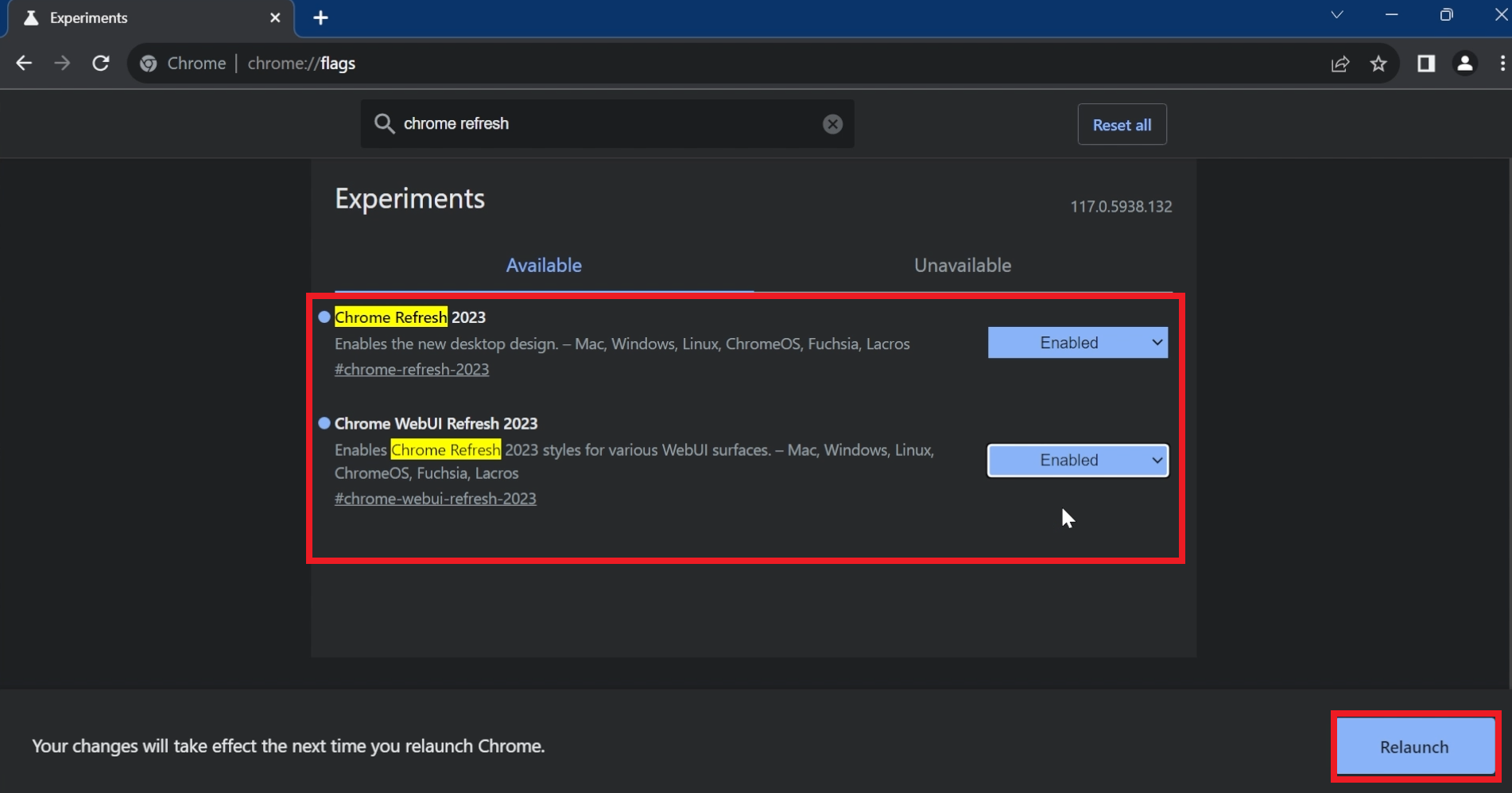The height and width of the screenshot is (793, 1512).
Task: Open the #chrome-refresh-2023 flag link
Action: point(412,369)
